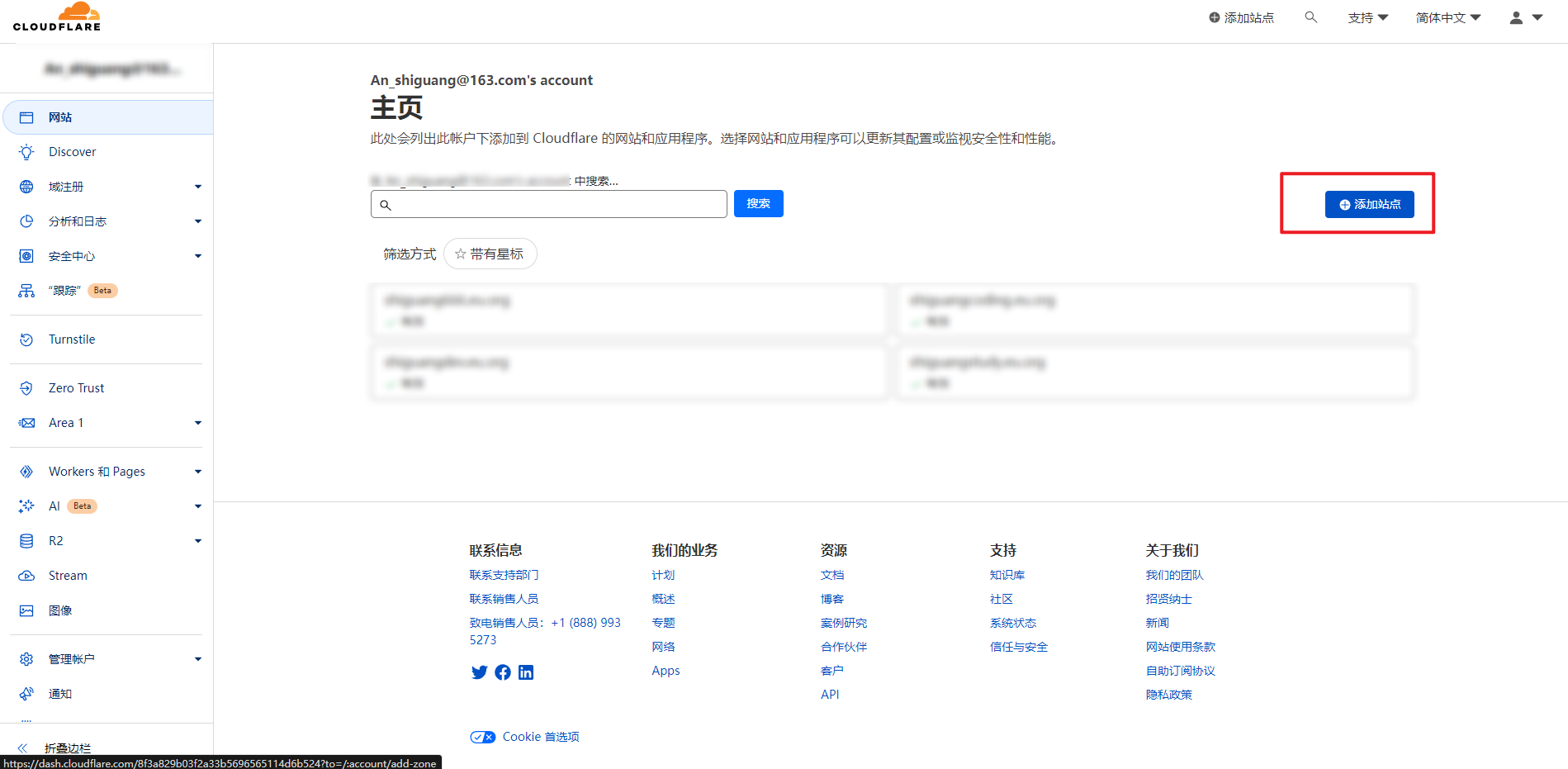The image size is (1568, 769).
Task: Click the Zero Trust icon
Action: tap(26, 388)
